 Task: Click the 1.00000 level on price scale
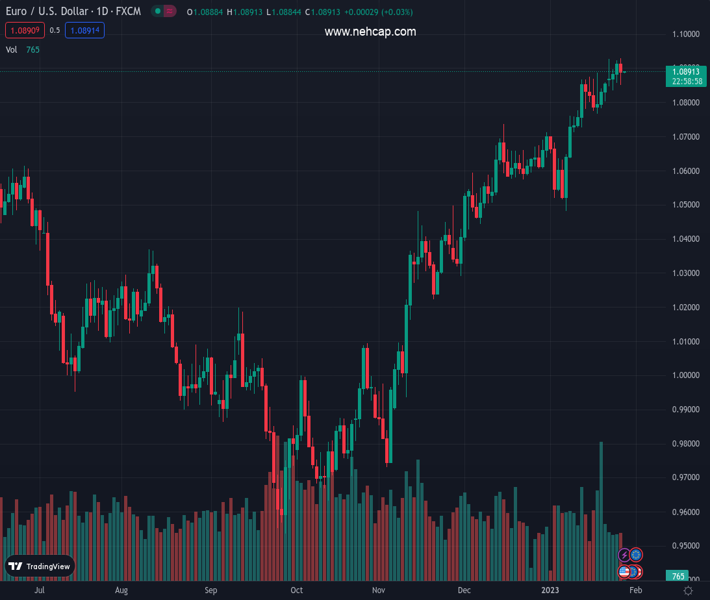685,375
